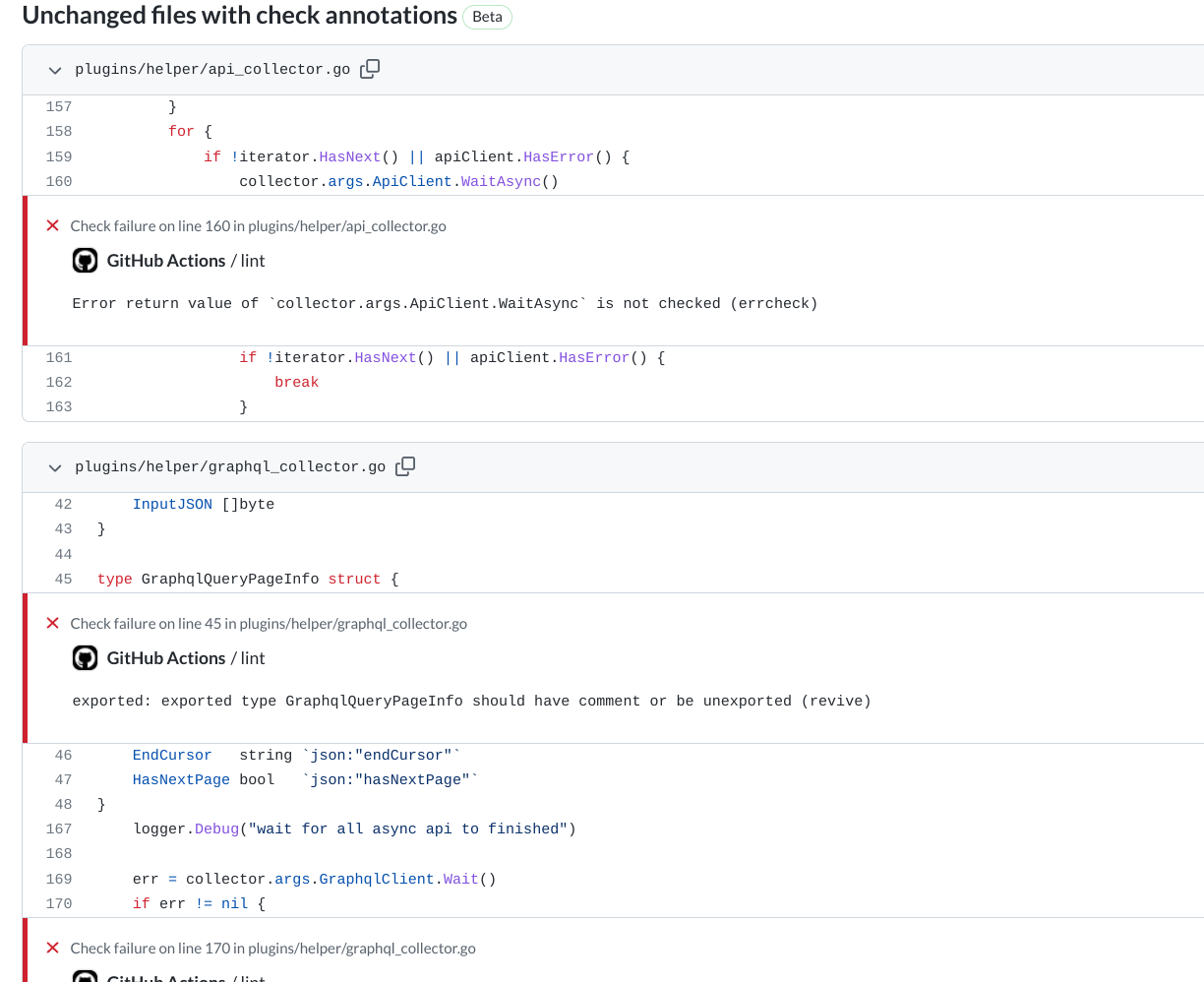This screenshot has height=982, width=1204.
Task: Select line number 163
Action: click(59, 406)
